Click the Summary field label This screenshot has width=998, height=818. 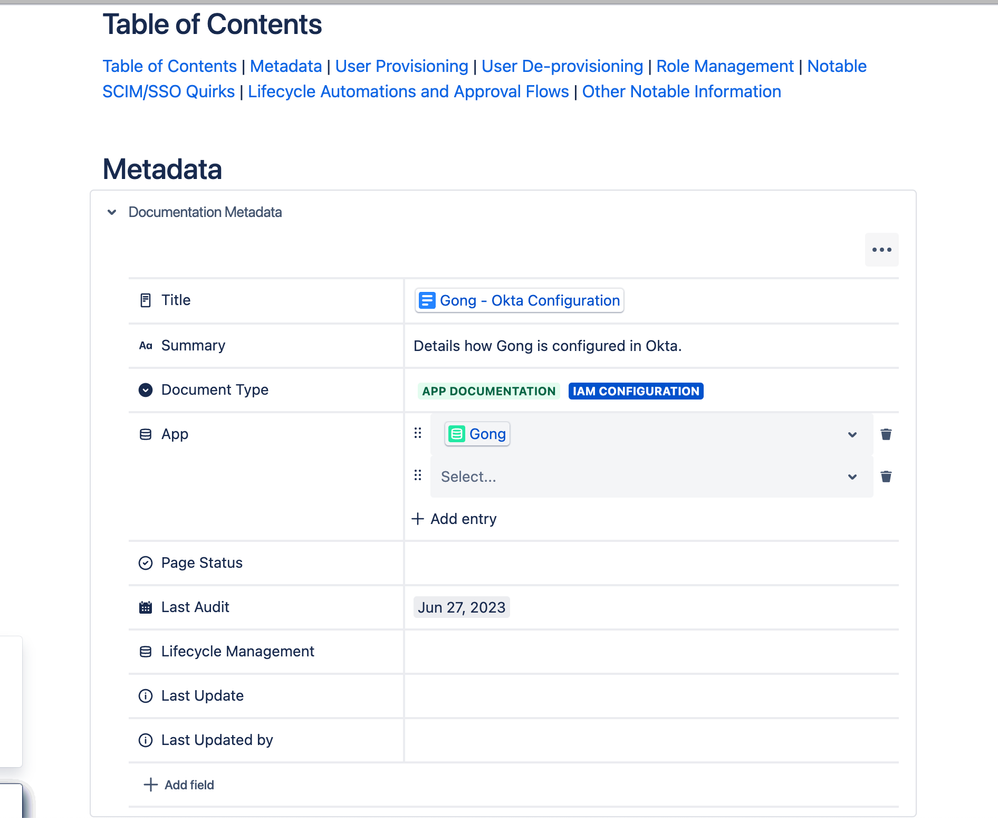click(x=193, y=345)
